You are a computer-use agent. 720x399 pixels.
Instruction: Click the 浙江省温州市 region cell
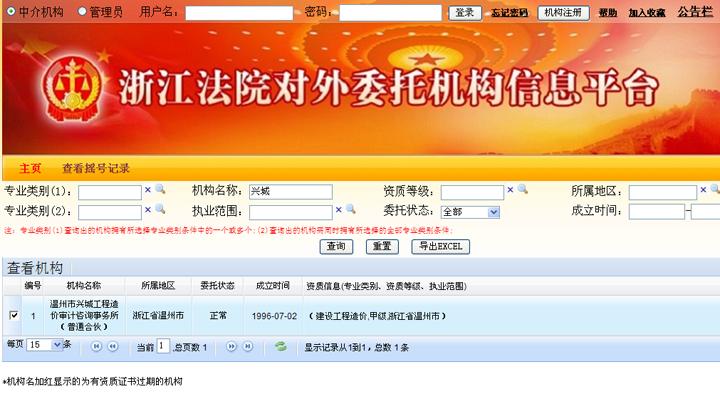point(158,316)
